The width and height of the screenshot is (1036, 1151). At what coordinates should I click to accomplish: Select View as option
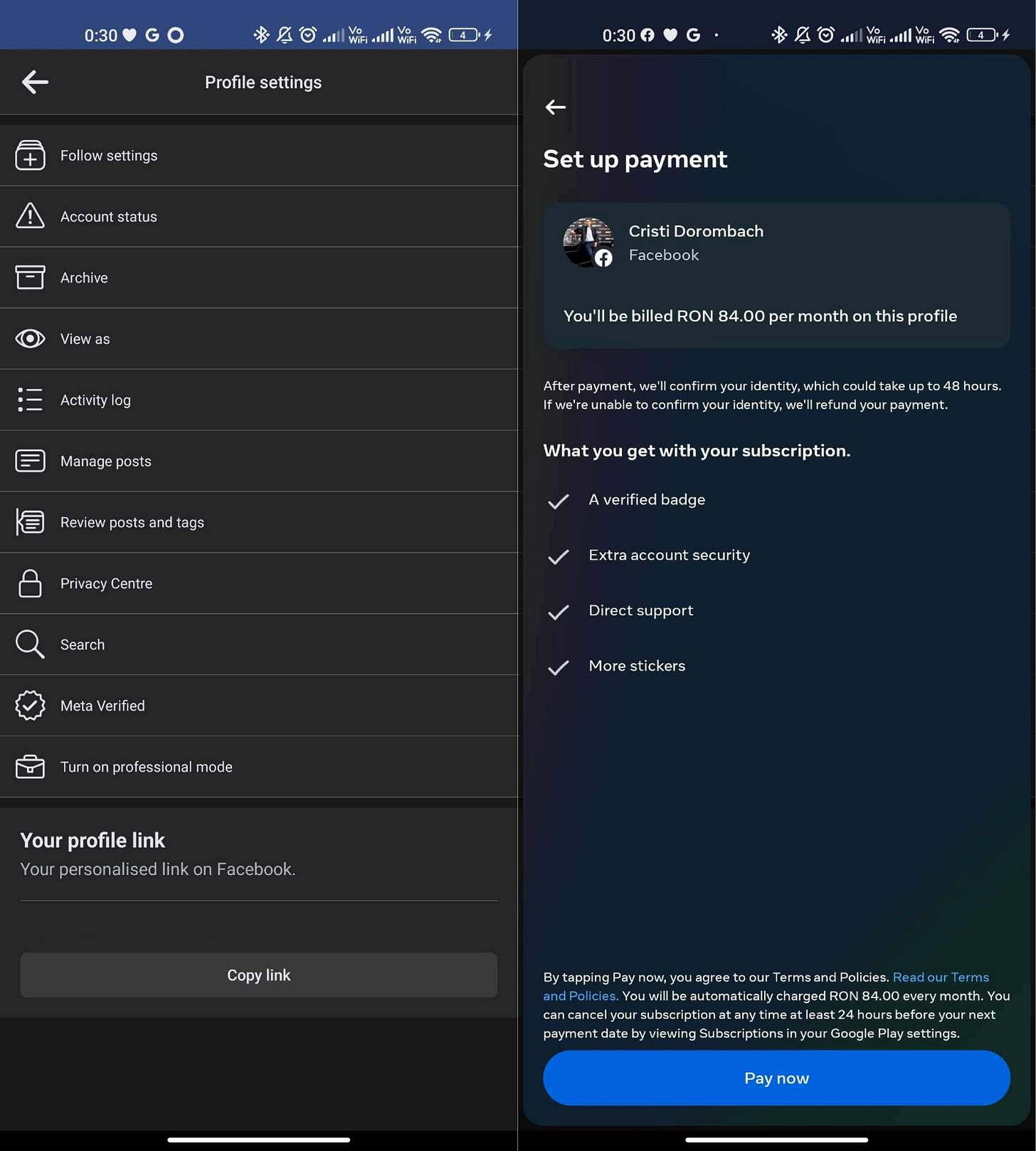pyautogui.click(x=259, y=339)
